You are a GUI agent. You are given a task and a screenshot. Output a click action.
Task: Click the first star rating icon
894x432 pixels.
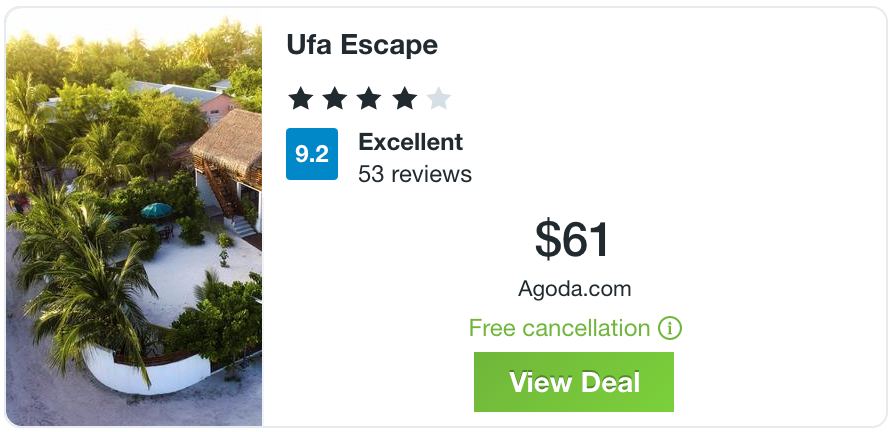[300, 98]
